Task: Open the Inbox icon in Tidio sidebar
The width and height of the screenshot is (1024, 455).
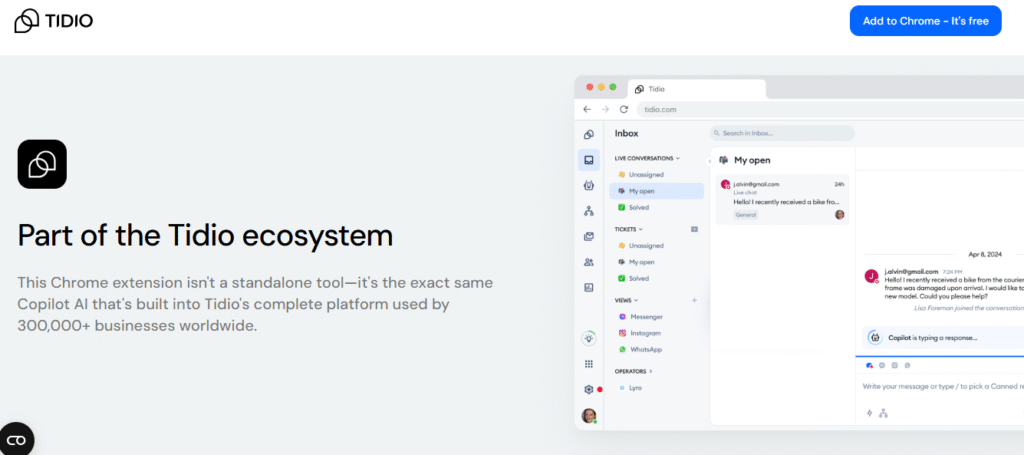Action: point(589,160)
